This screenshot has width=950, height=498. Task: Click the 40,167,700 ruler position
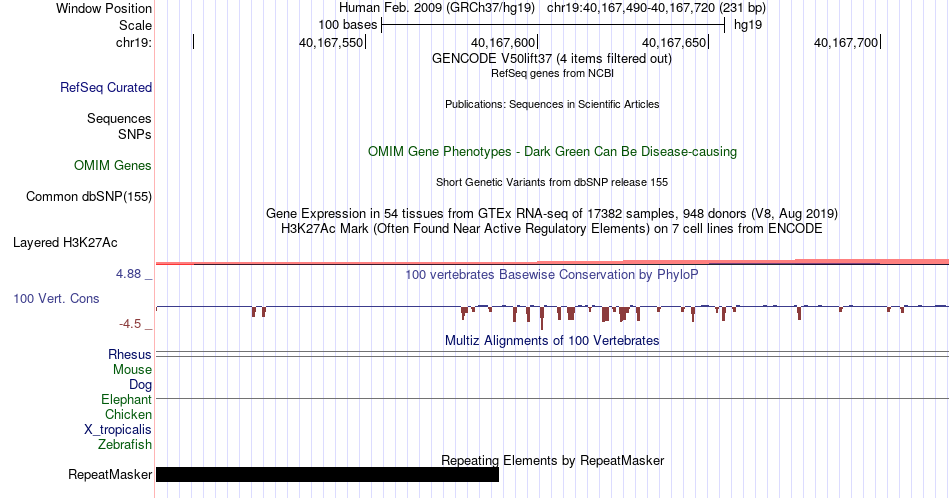[x=846, y=42]
